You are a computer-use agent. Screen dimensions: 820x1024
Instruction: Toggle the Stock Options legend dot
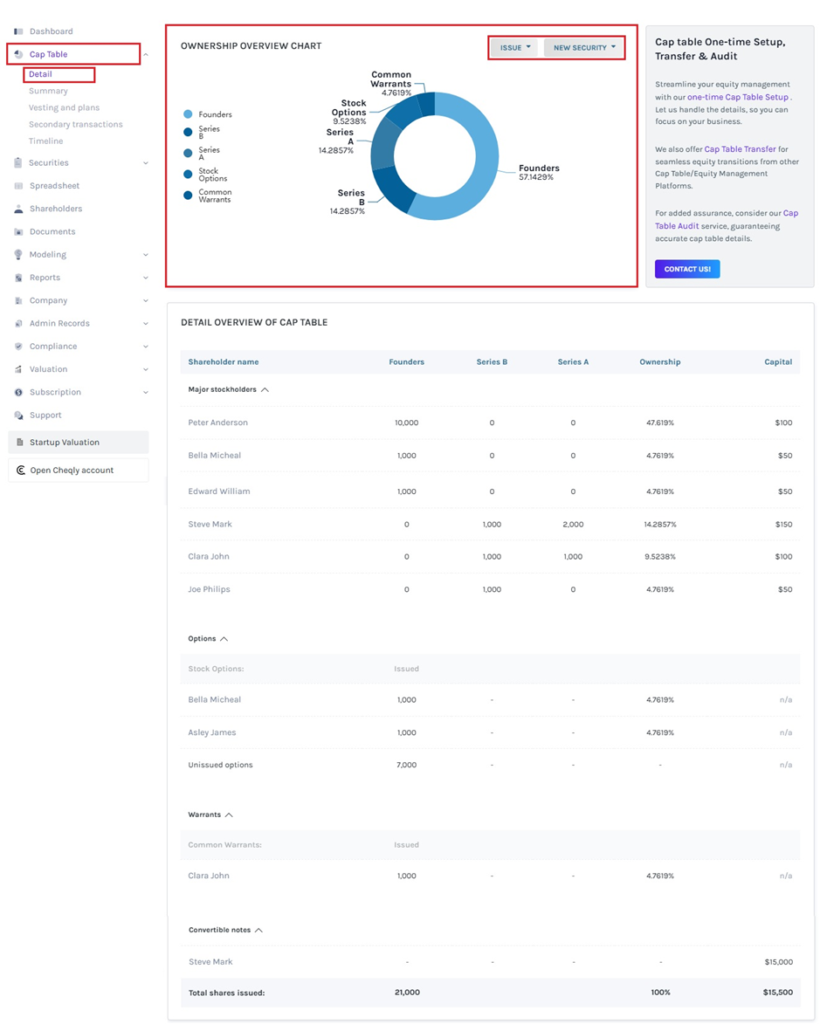188,174
